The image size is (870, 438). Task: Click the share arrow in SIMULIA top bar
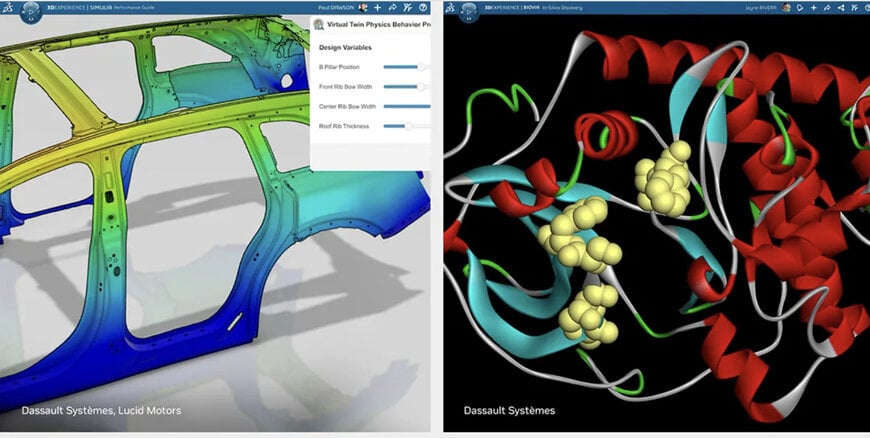tap(392, 7)
